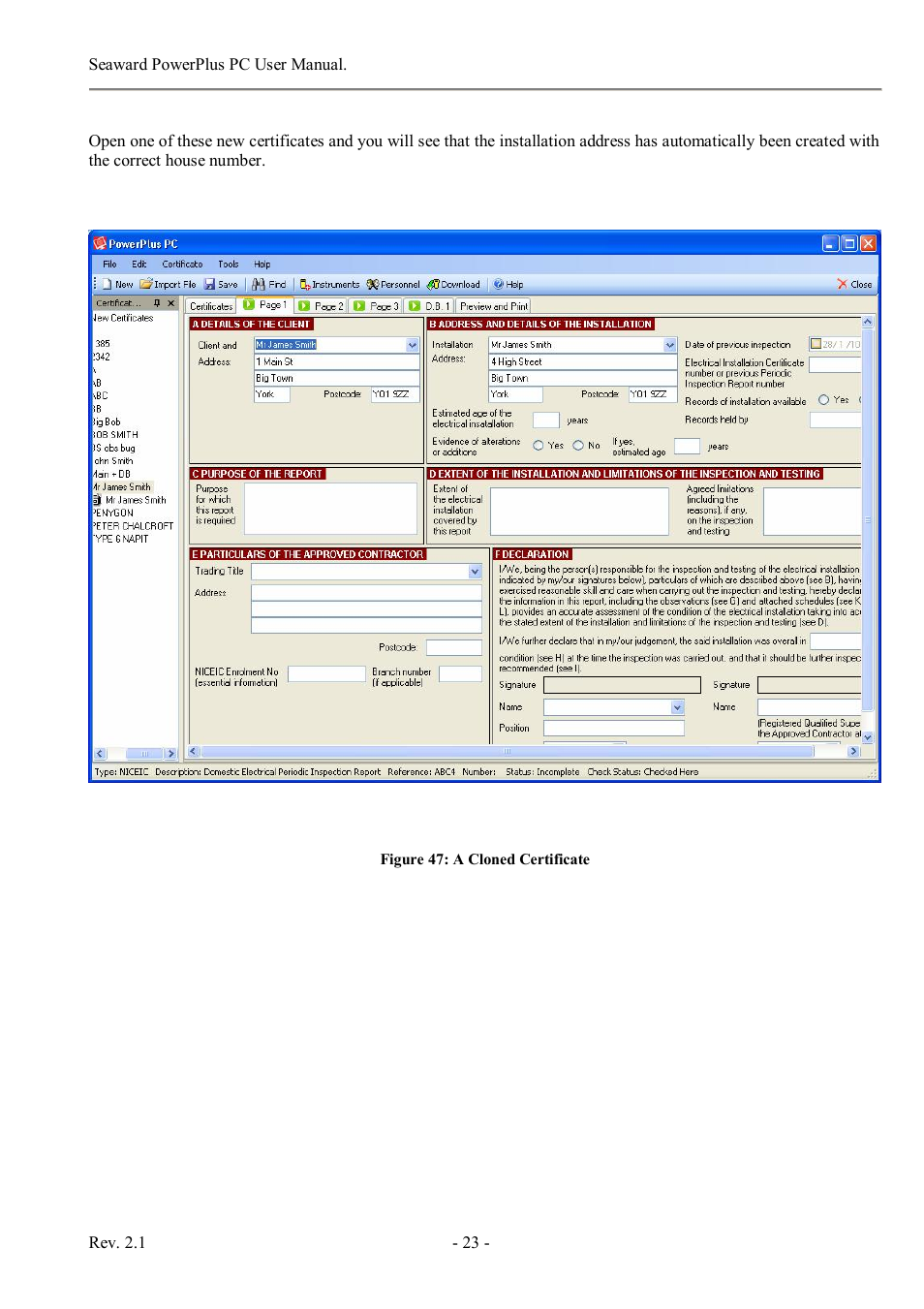Click the declaration Position field
Screen dimensions: 924x1309
click(x=614, y=728)
